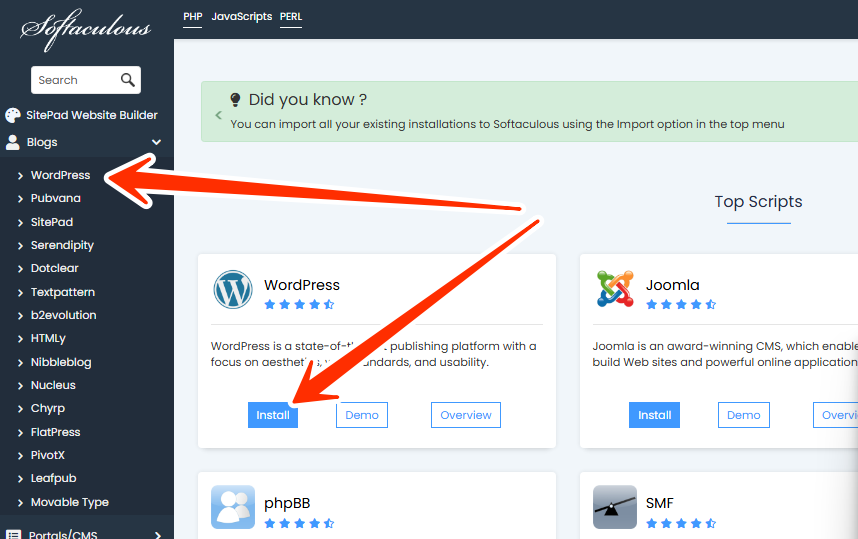Select SitePad in the Blogs list
Screen dimensions: 858x539
click(52, 222)
